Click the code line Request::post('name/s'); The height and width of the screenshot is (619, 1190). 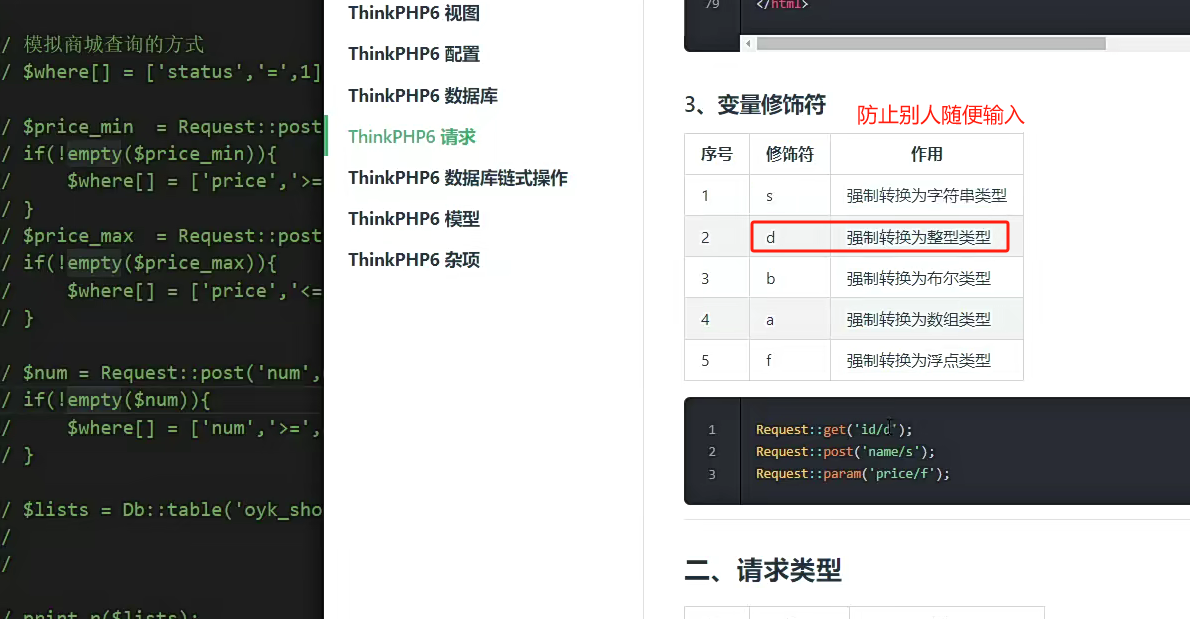845,451
